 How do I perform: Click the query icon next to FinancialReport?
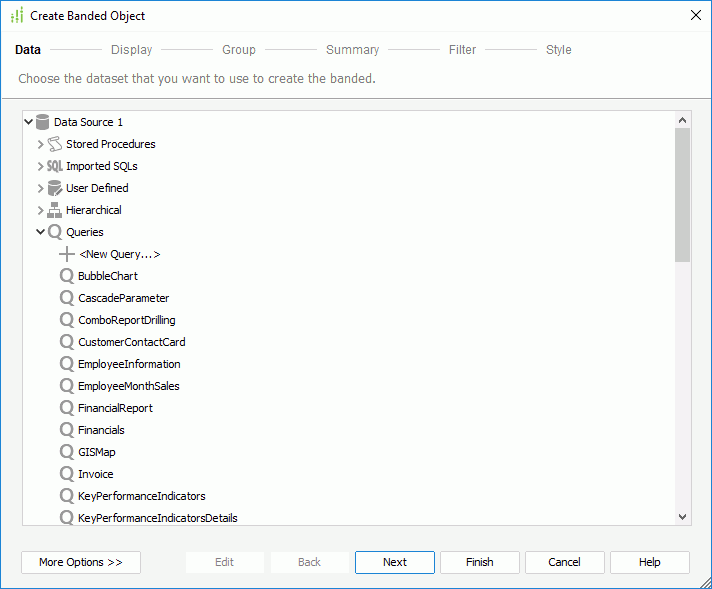[x=67, y=408]
